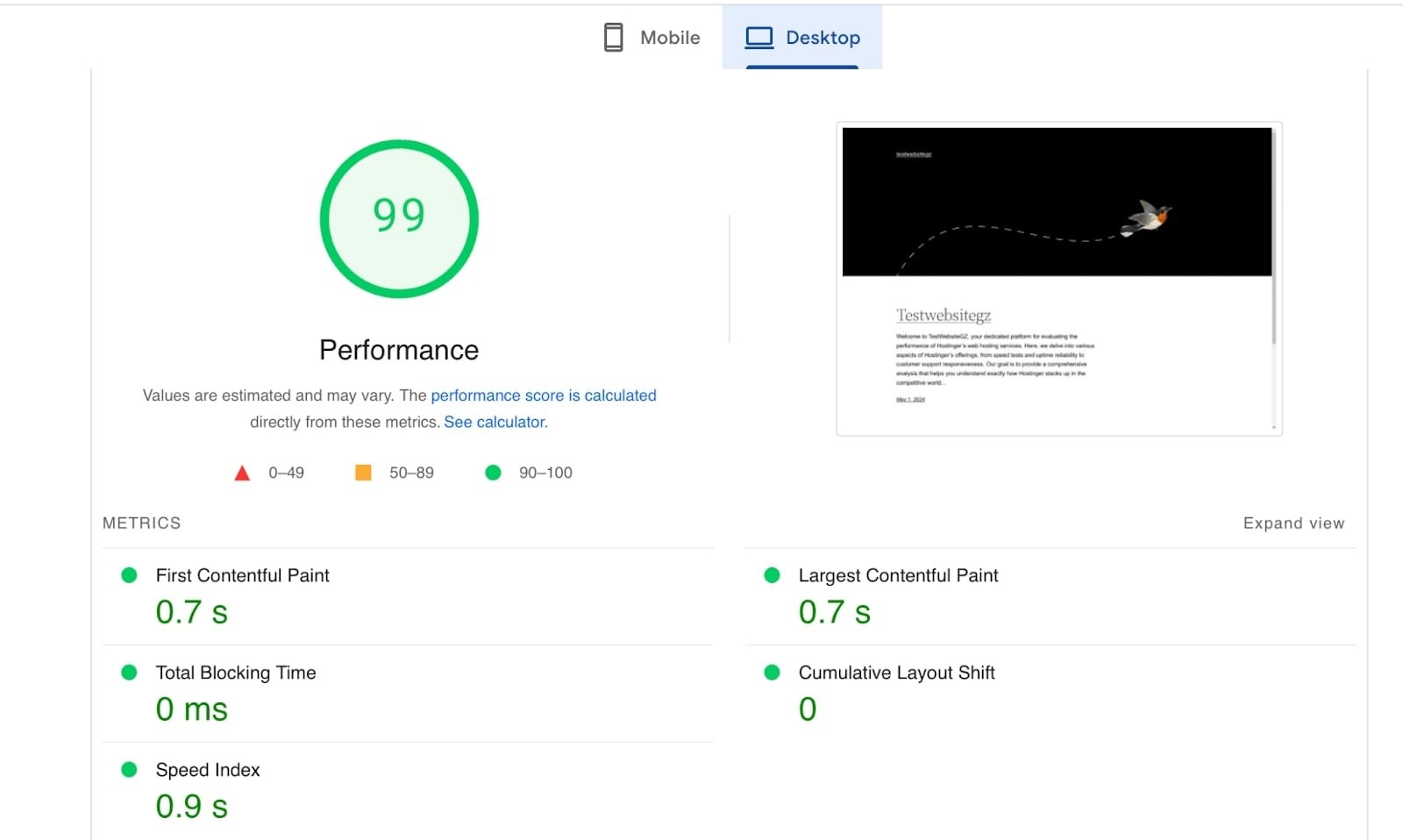The height and width of the screenshot is (840, 1403).
Task: Select the First Contentful Paint label
Action: tap(243, 575)
